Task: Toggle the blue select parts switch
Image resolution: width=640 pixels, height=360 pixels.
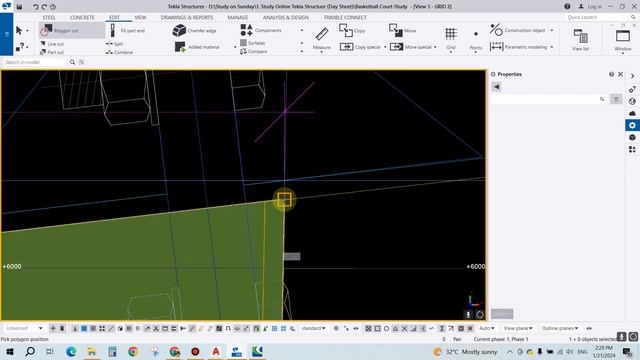Action: click(x=84, y=328)
